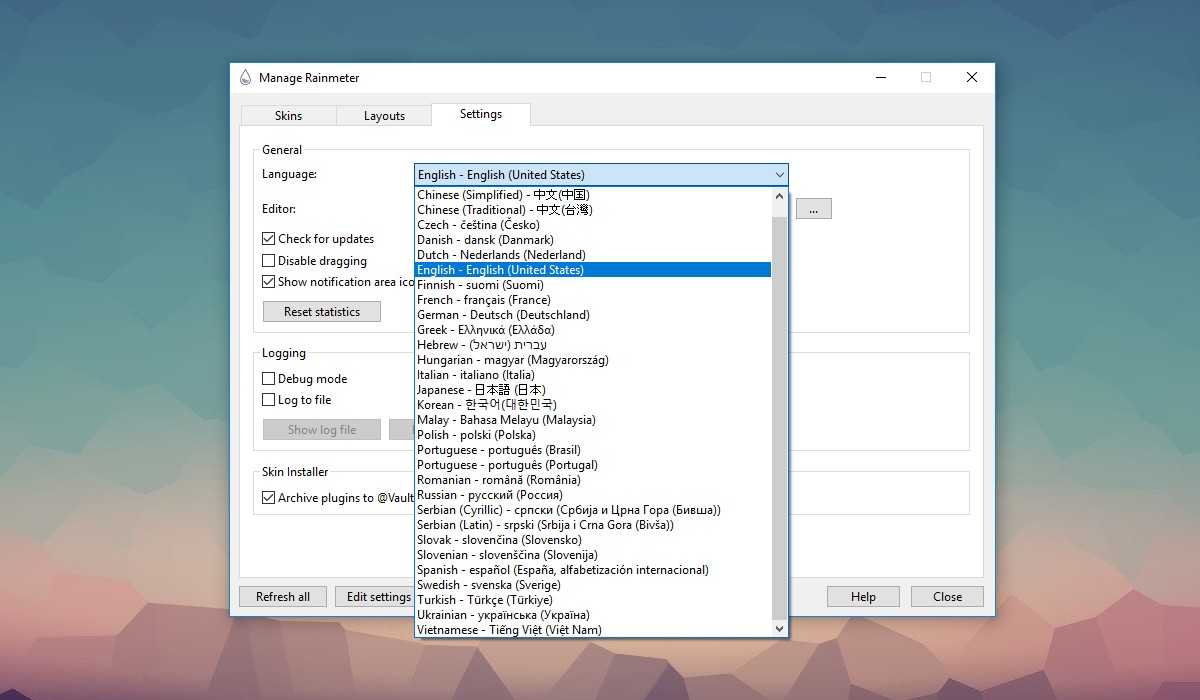Image resolution: width=1200 pixels, height=700 pixels.
Task: Enable the Disable dragging checkbox
Action: click(x=269, y=261)
